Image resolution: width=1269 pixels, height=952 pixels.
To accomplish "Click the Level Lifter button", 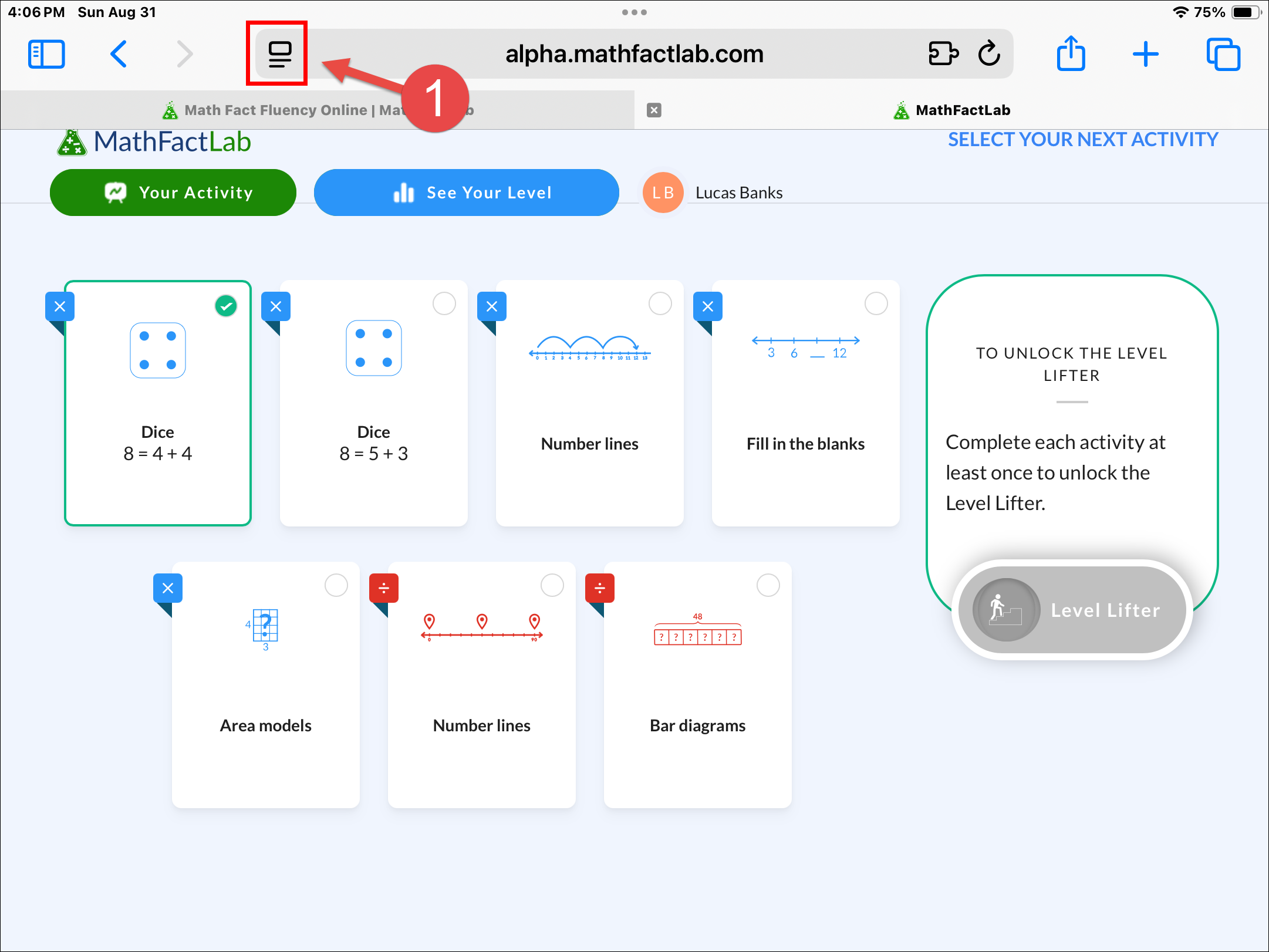I will [1072, 610].
